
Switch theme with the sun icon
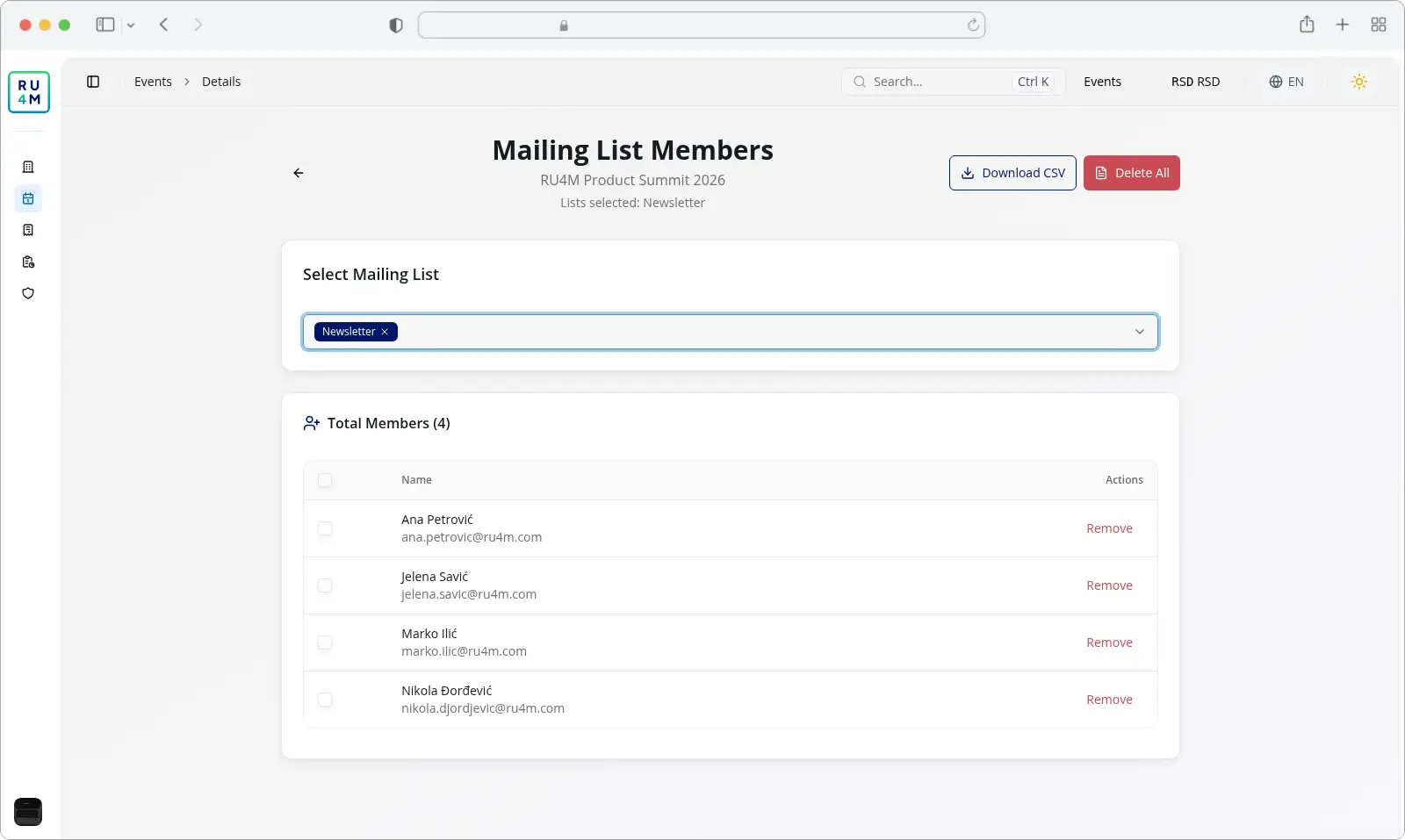tap(1359, 82)
